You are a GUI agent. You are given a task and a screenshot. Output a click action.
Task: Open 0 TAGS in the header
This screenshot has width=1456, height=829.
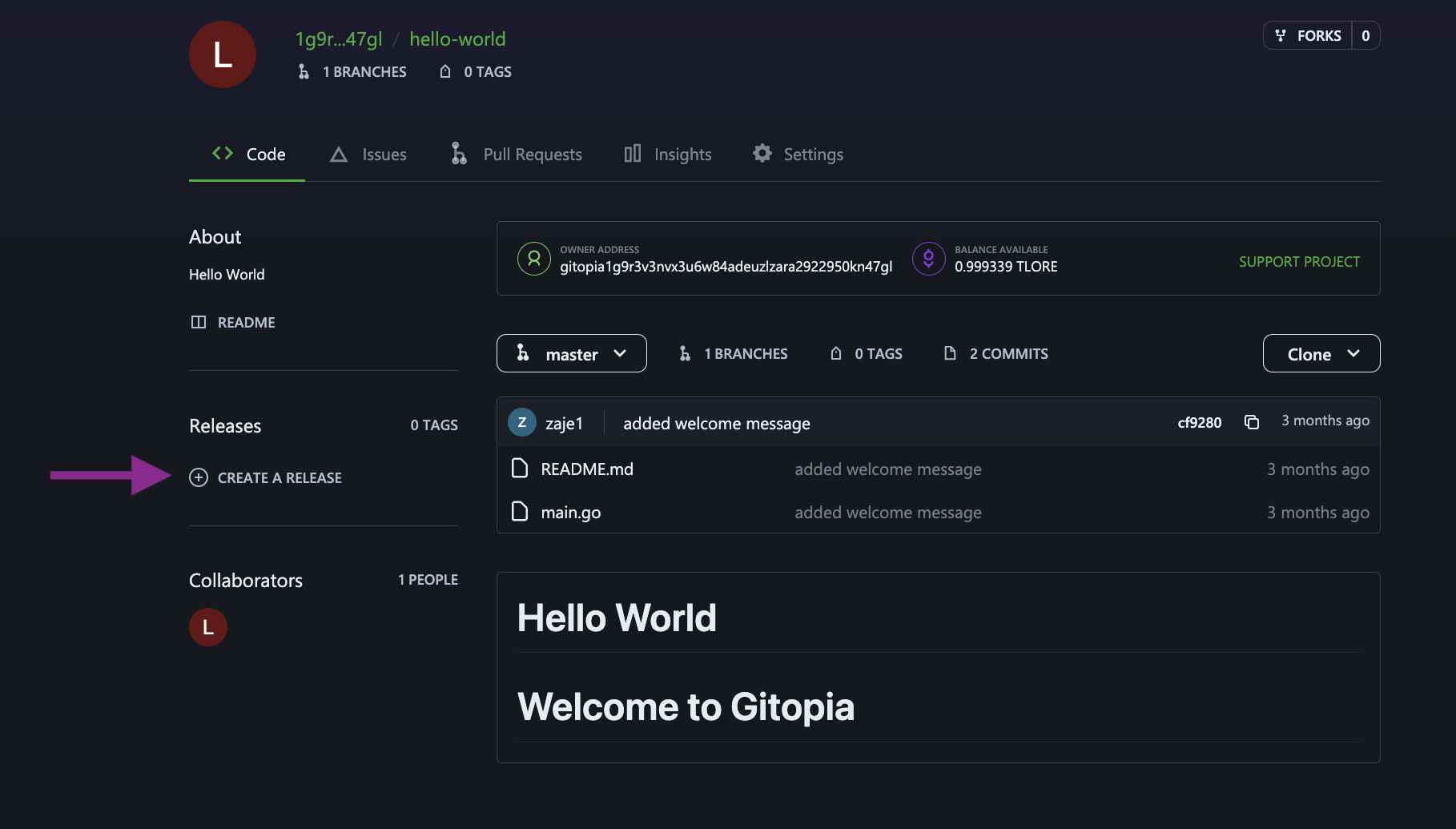[x=488, y=71]
